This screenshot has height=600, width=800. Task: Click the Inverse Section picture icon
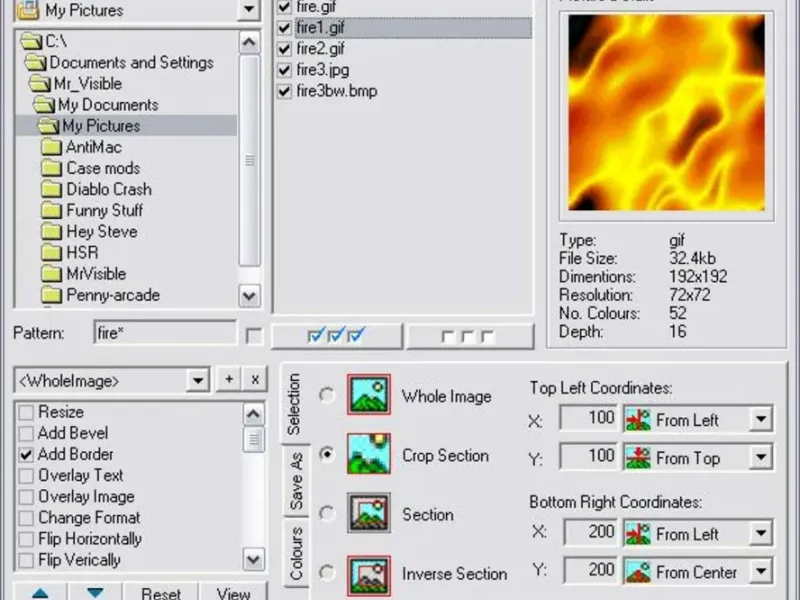point(368,576)
